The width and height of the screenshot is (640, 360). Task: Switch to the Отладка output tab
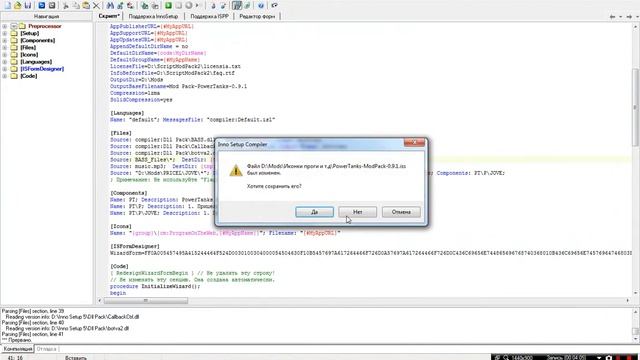click(x=47, y=349)
